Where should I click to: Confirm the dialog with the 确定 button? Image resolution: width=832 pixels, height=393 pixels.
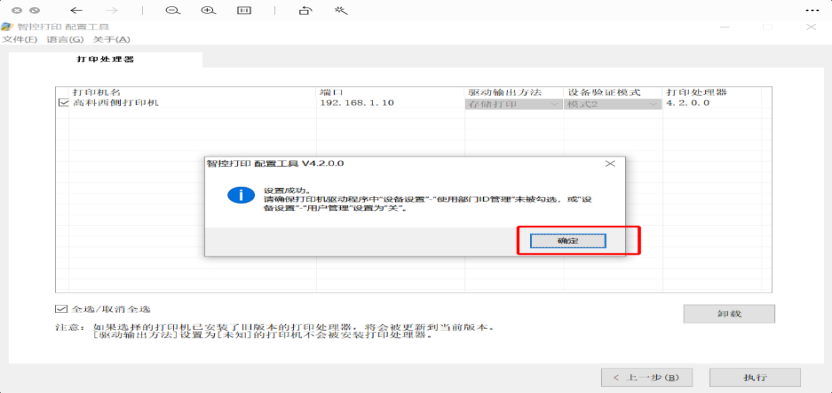click(568, 241)
